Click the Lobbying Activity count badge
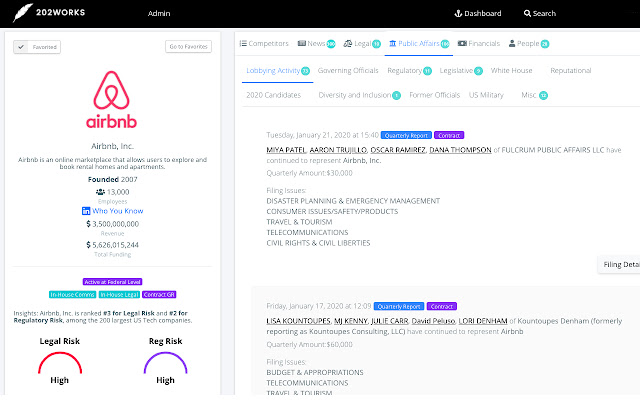Image resolution: width=640 pixels, height=400 pixels. (305, 71)
